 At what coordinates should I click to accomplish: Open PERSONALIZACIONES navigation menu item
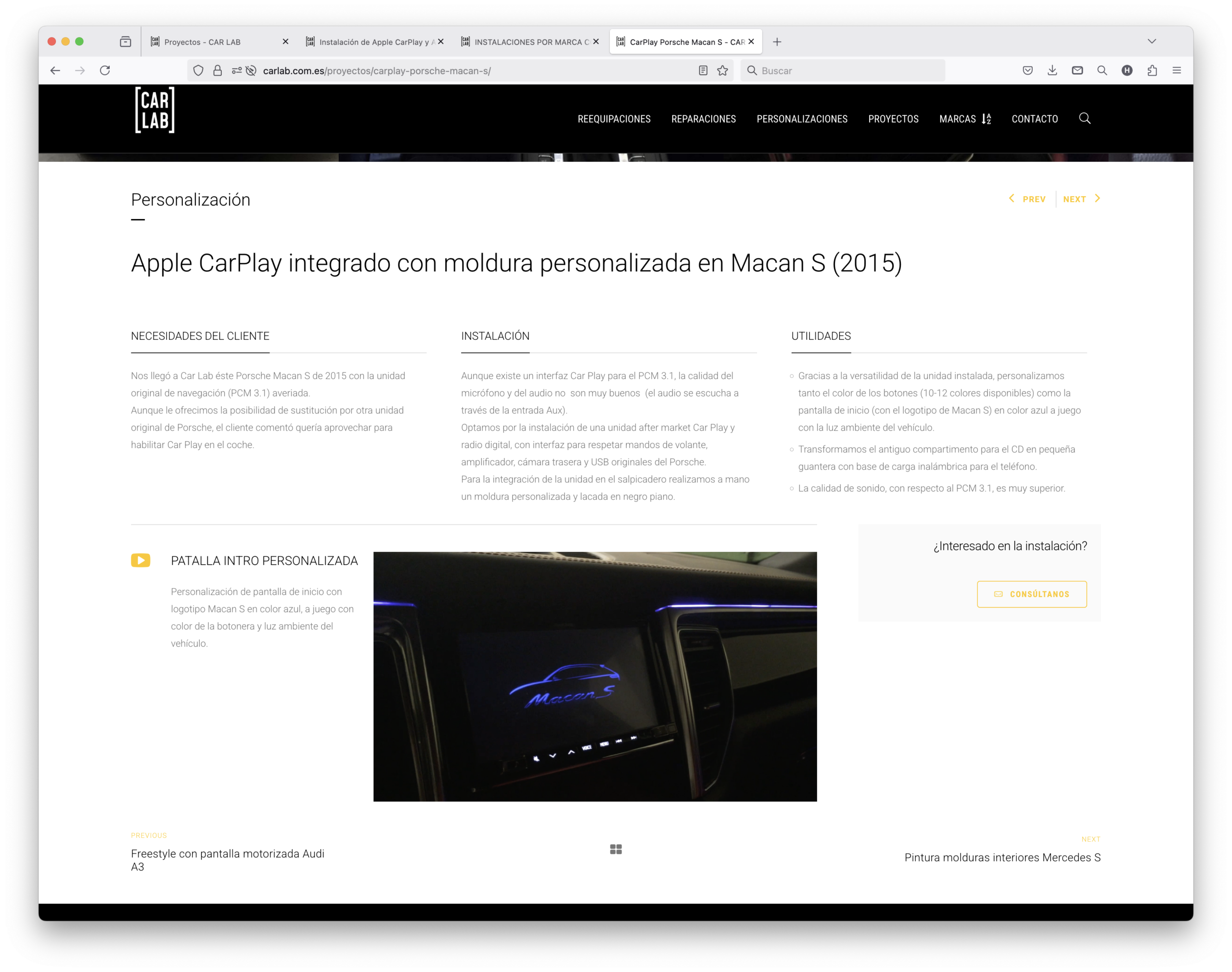click(802, 119)
